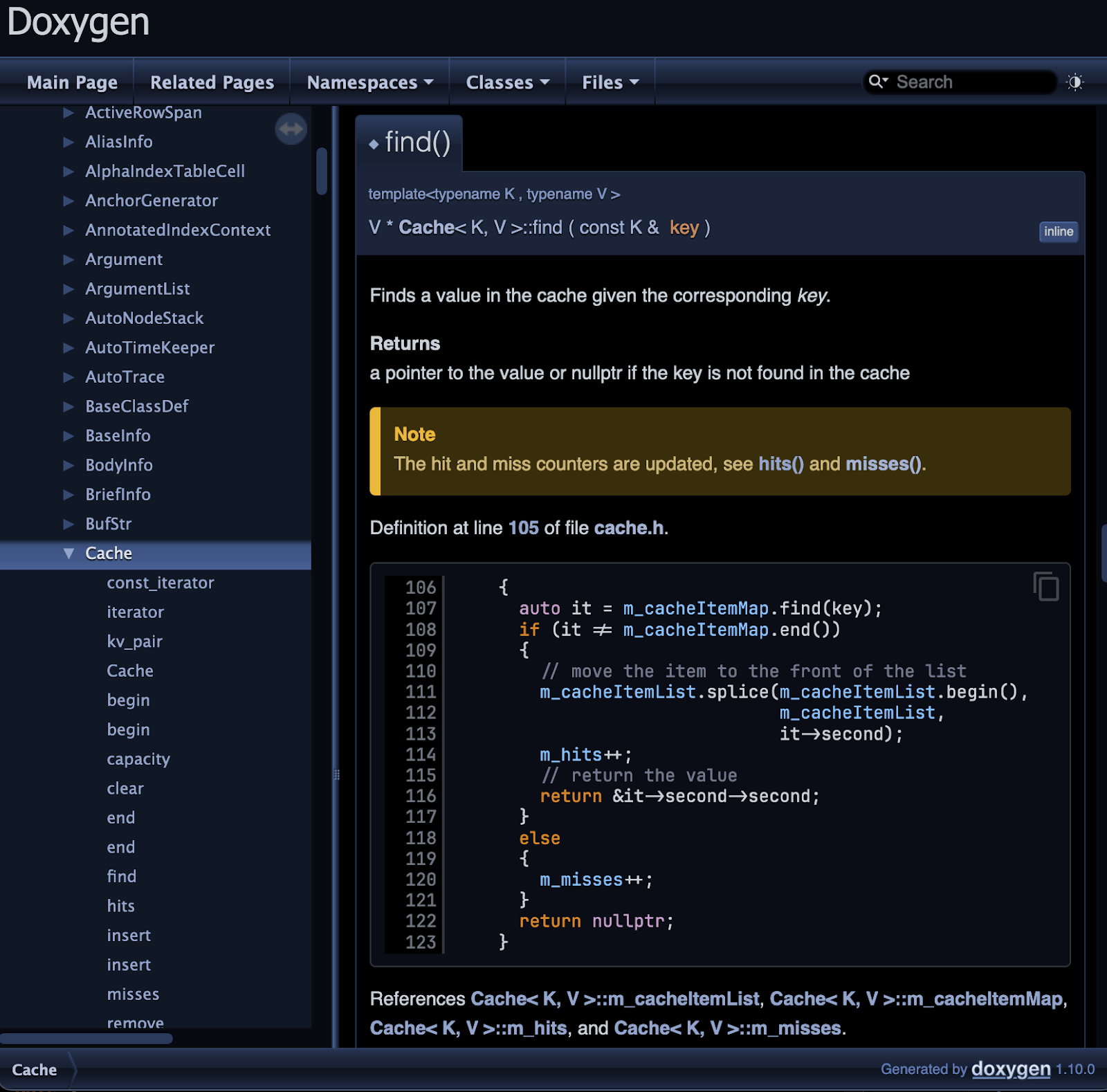Click the inline label badge
Image resolution: width=1107 pixels, height=1092 pixels.
1059,231
